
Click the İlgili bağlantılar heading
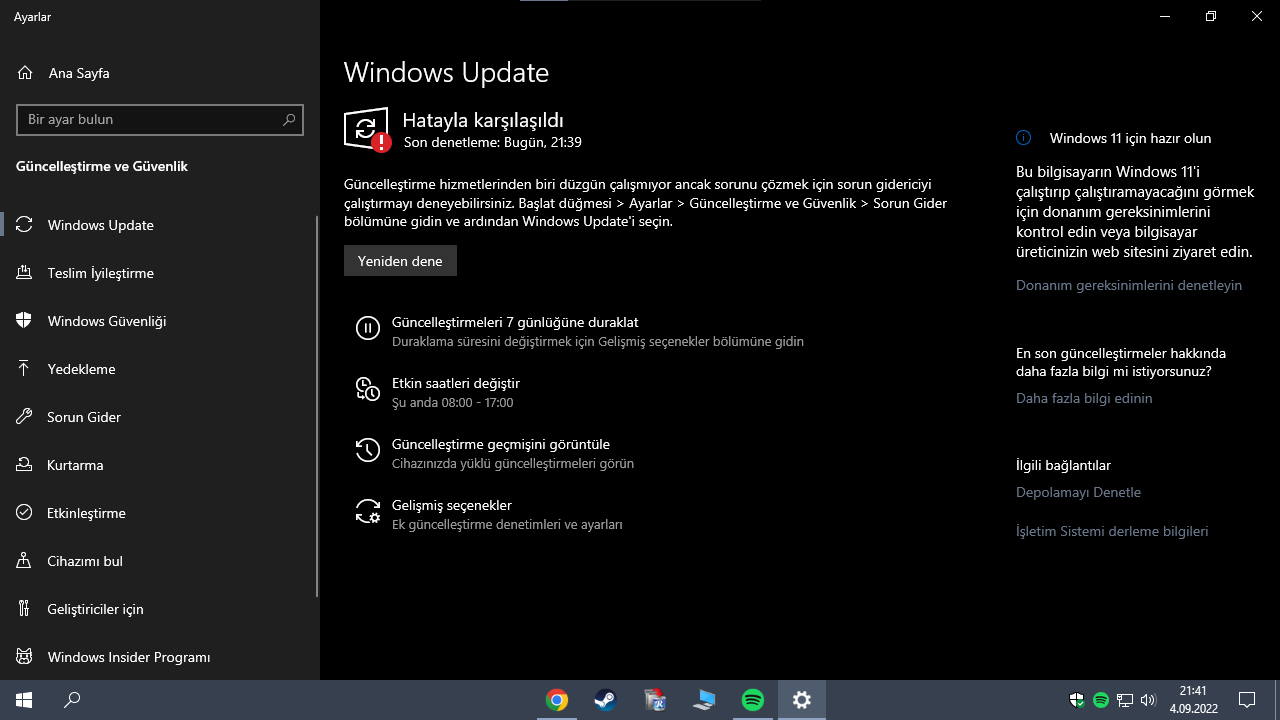(1063, 465)
